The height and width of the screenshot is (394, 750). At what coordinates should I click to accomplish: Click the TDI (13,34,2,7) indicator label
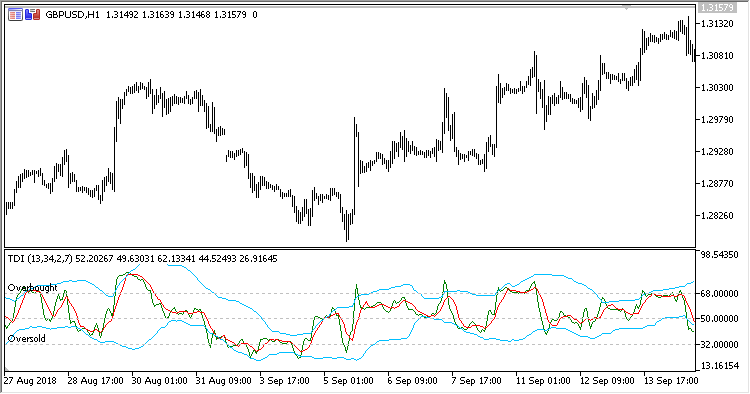40,259
